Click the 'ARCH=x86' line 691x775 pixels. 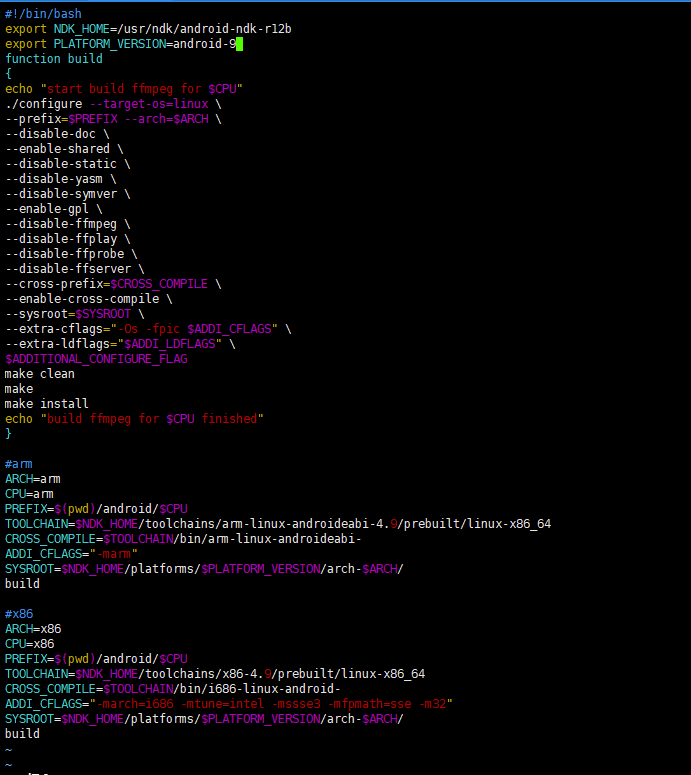click(x=33, y=629)
